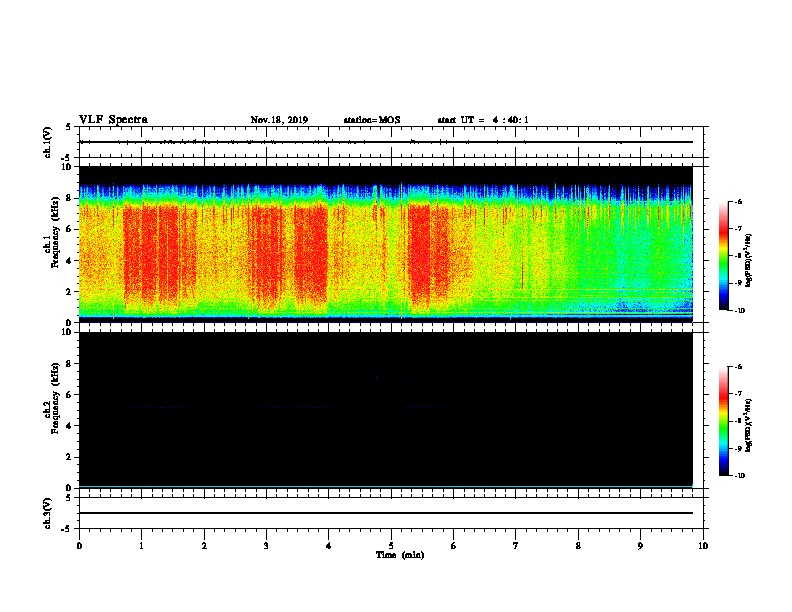Click the ch.1 voltage waveform trace

[x=386, y=142]
